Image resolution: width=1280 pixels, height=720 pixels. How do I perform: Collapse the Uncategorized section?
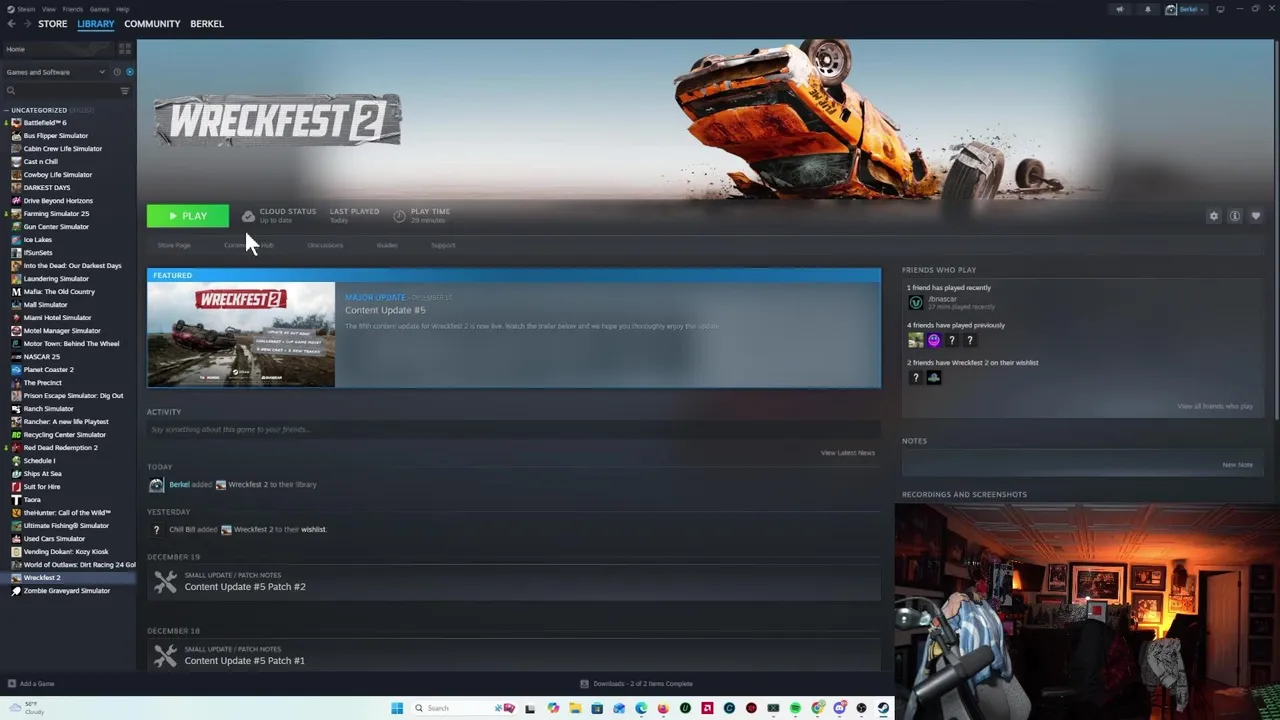(38, 110)
